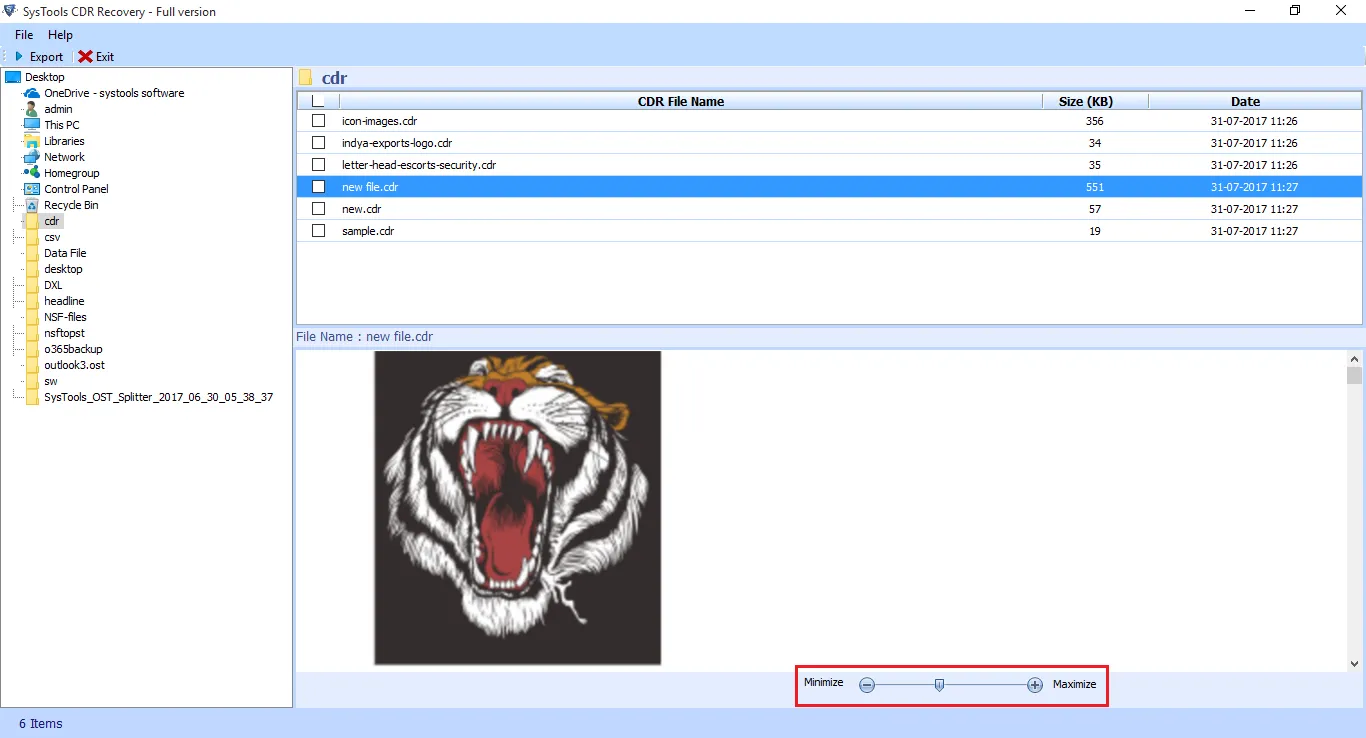Select SysTools_OST_Splitter_2017_06_30_05_38_37 folder
This screenshot has width=1366, height=738.
point(158,397)
